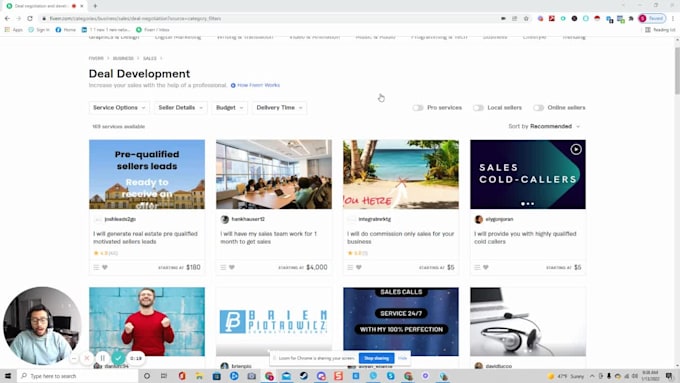Click the Windows Start button
Screen dimensions: 680x383
pyautogui.click(x=8, y=376)
